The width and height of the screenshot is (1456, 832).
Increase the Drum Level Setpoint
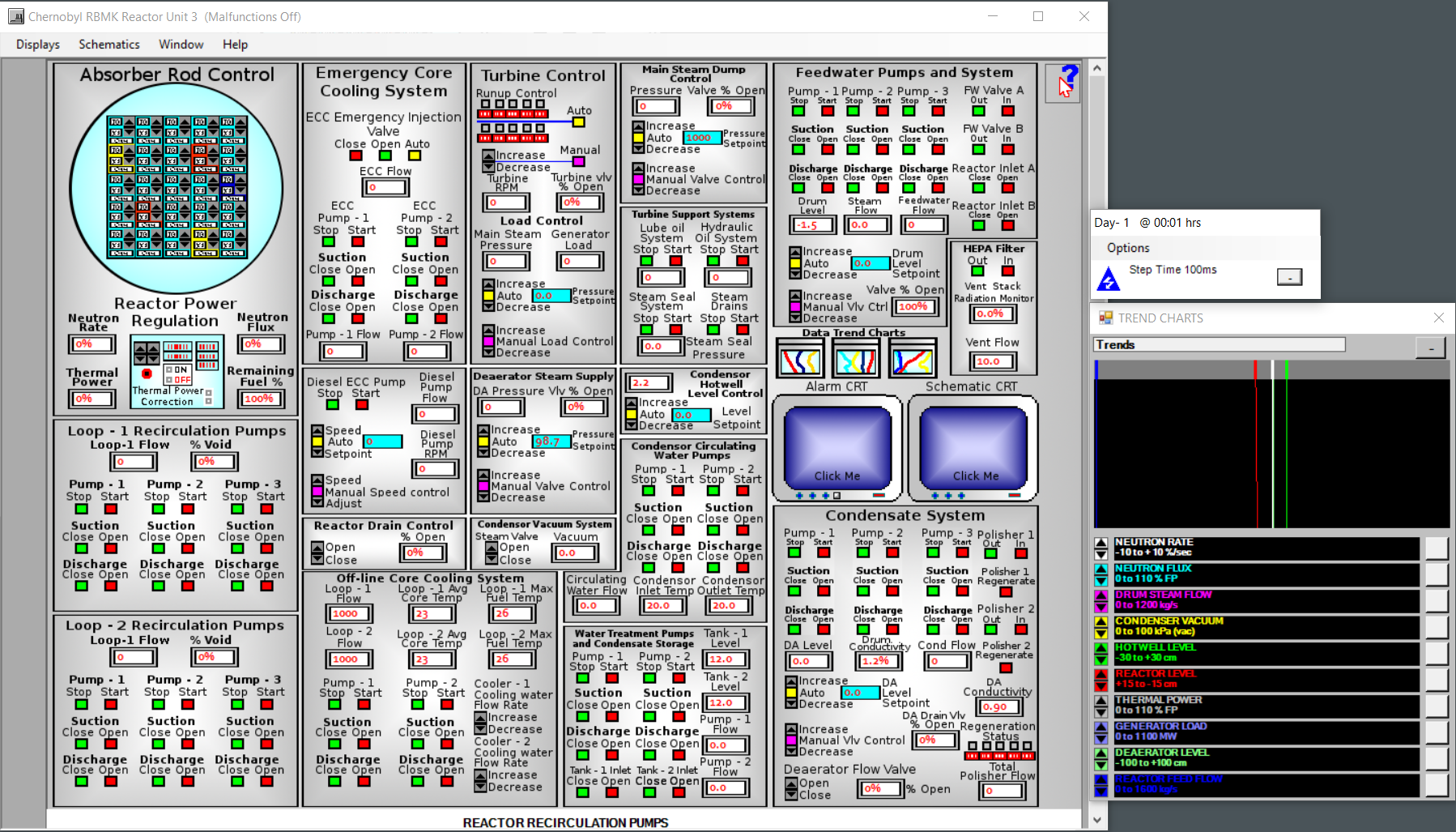click(795, 252)
